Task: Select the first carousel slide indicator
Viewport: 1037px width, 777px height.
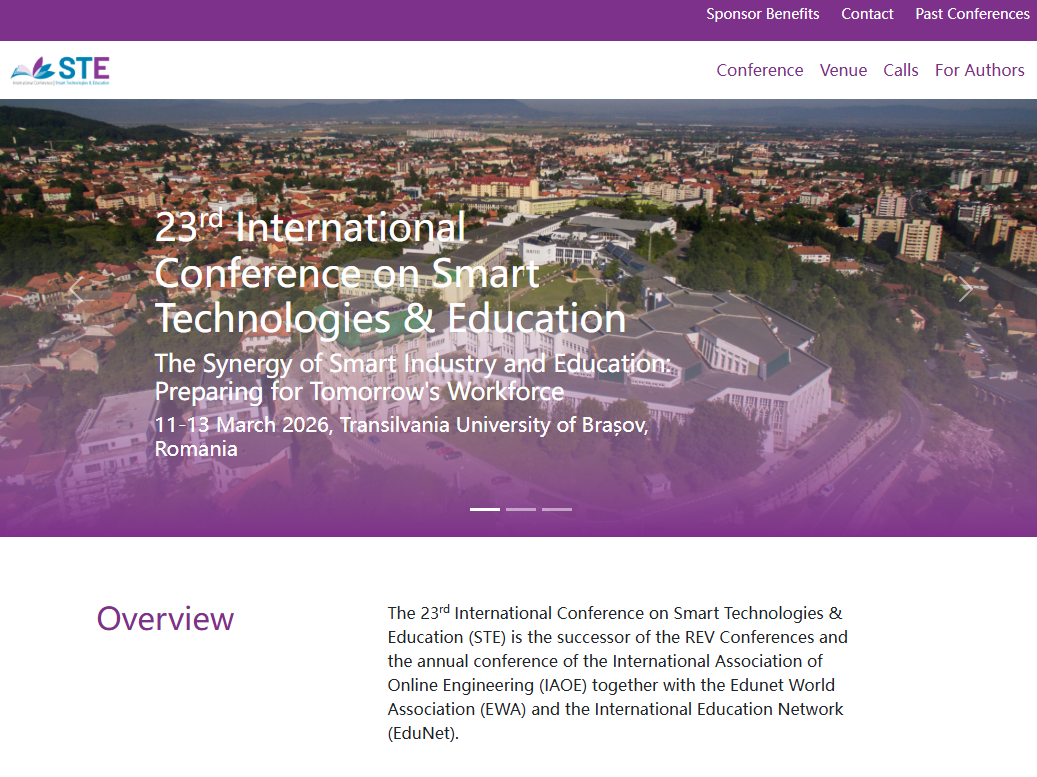Action: [x=485, y=509]
